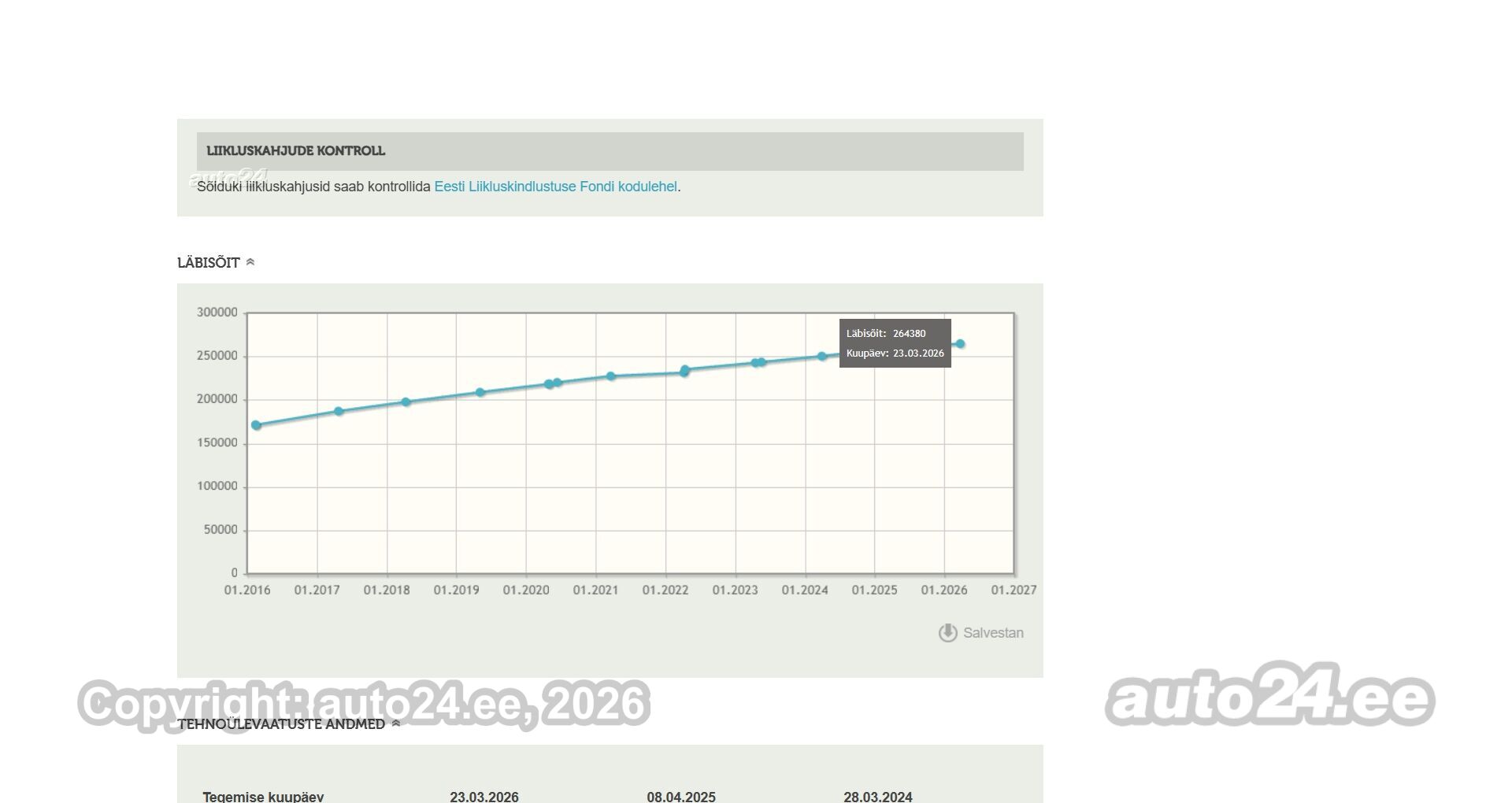This screenshot has height=803, width=1512.
Task: Click the 08.04.2025 inspection date column
Action: click(681, 797)
